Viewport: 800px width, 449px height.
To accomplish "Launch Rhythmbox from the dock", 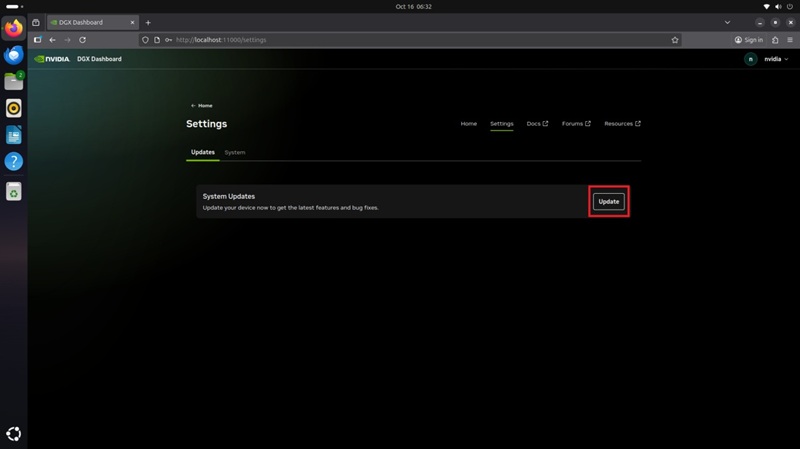I will tap(14, 108).
